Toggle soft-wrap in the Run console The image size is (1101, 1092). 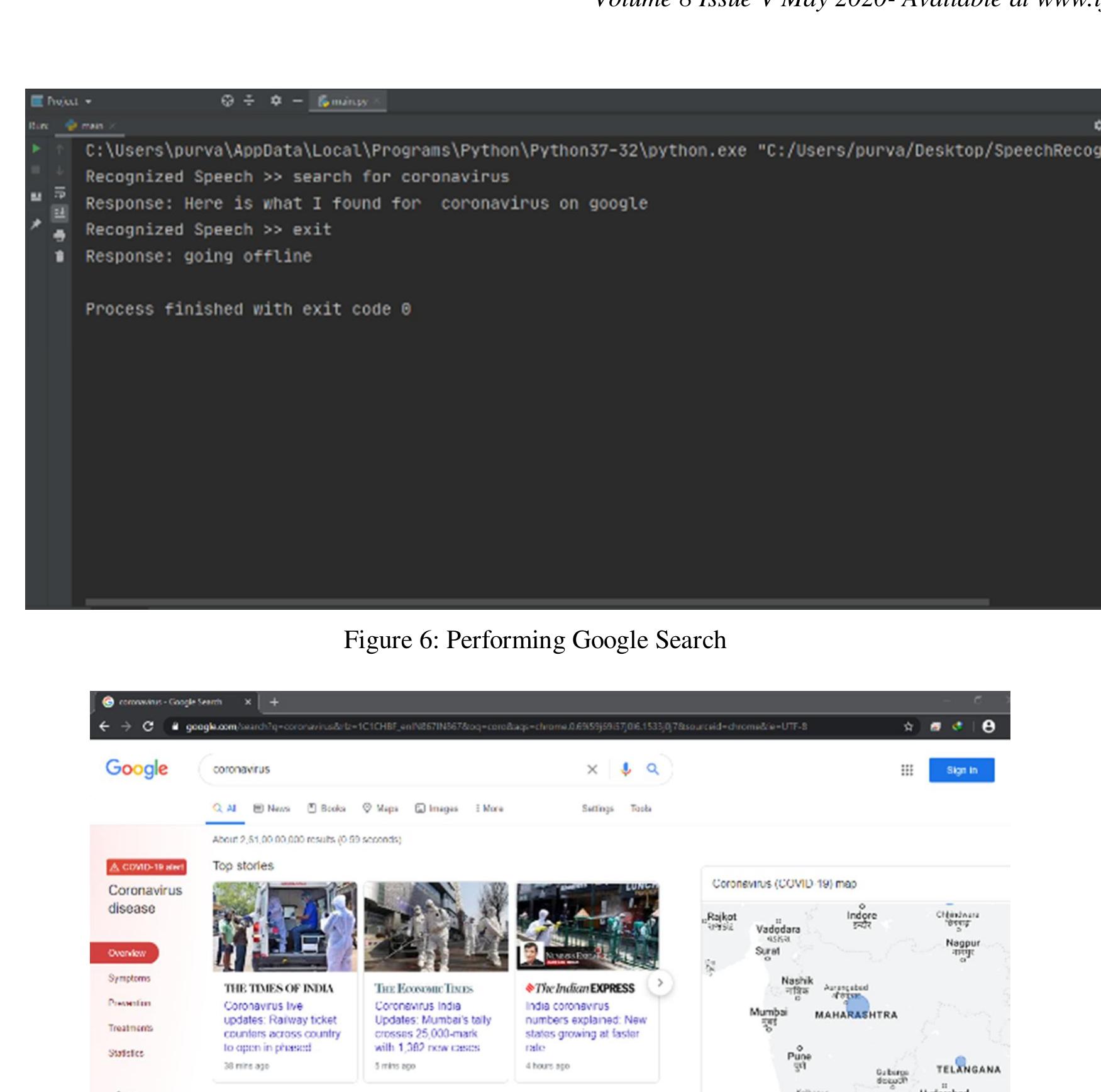coord(60,192)
